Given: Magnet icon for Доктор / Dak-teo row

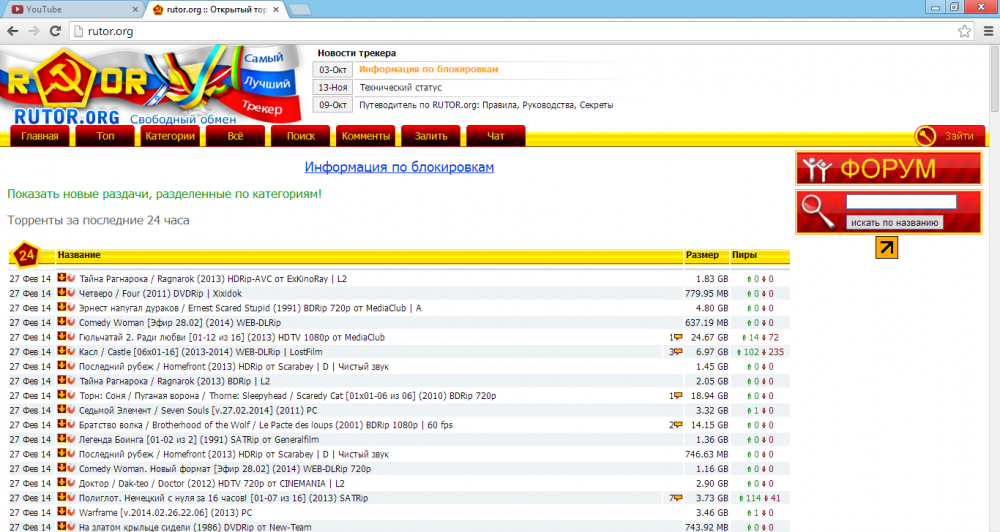Looking at the screenshot, I should pyautogui.click(x=71, y=483).
